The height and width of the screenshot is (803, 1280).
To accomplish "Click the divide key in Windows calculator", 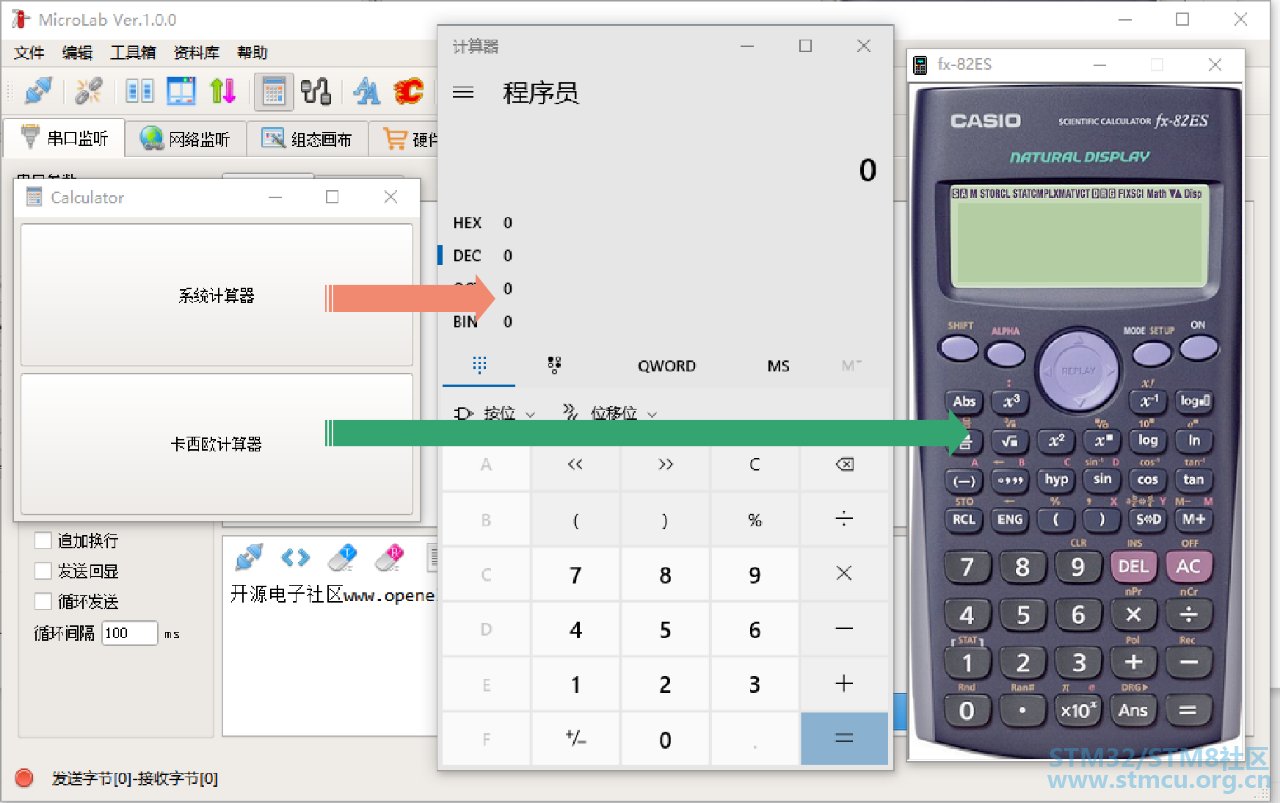I will [x=844, y=519].
